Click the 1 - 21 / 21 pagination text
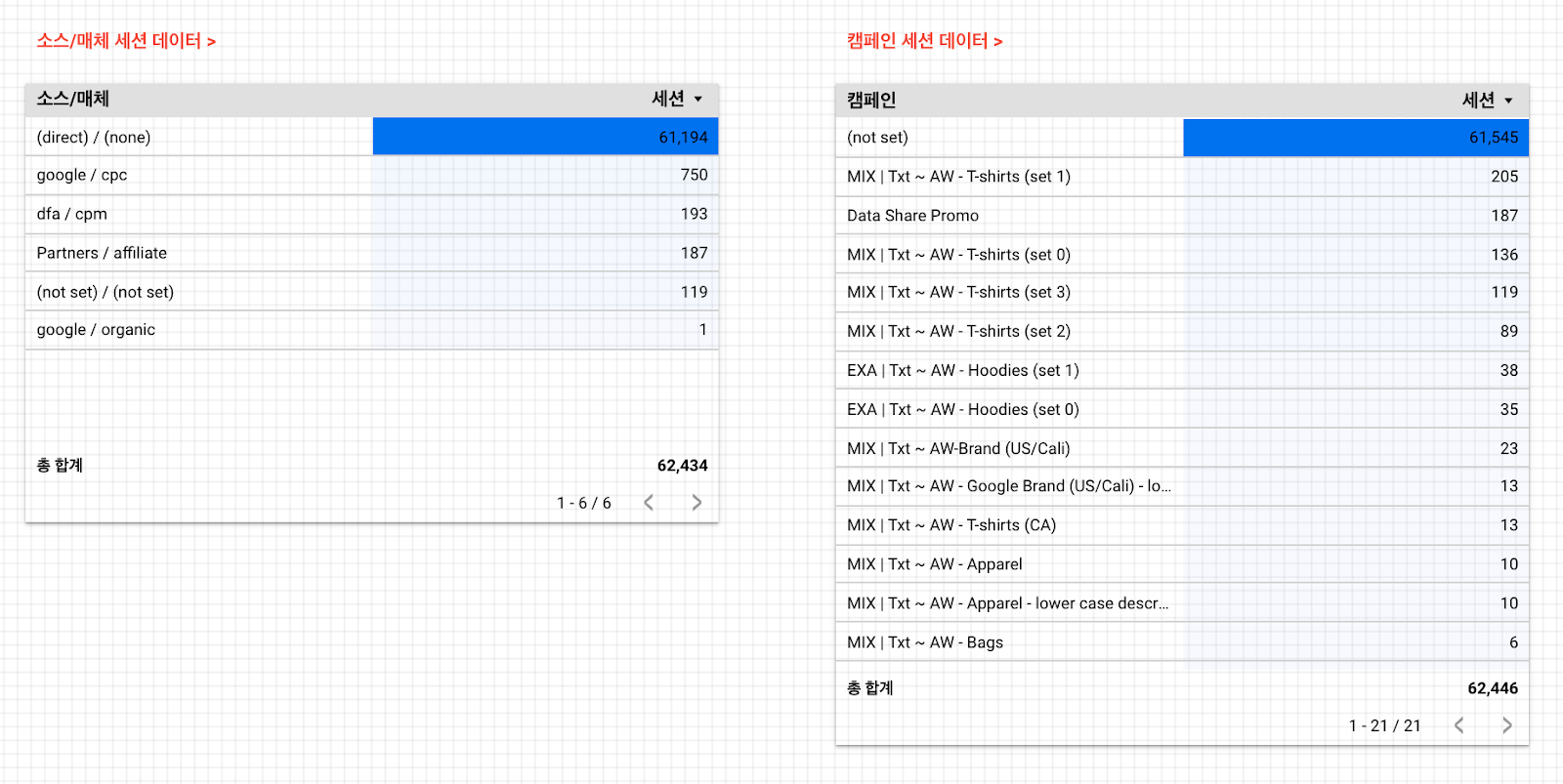The image size is (1563, 784). click(x=1385, y=725)
